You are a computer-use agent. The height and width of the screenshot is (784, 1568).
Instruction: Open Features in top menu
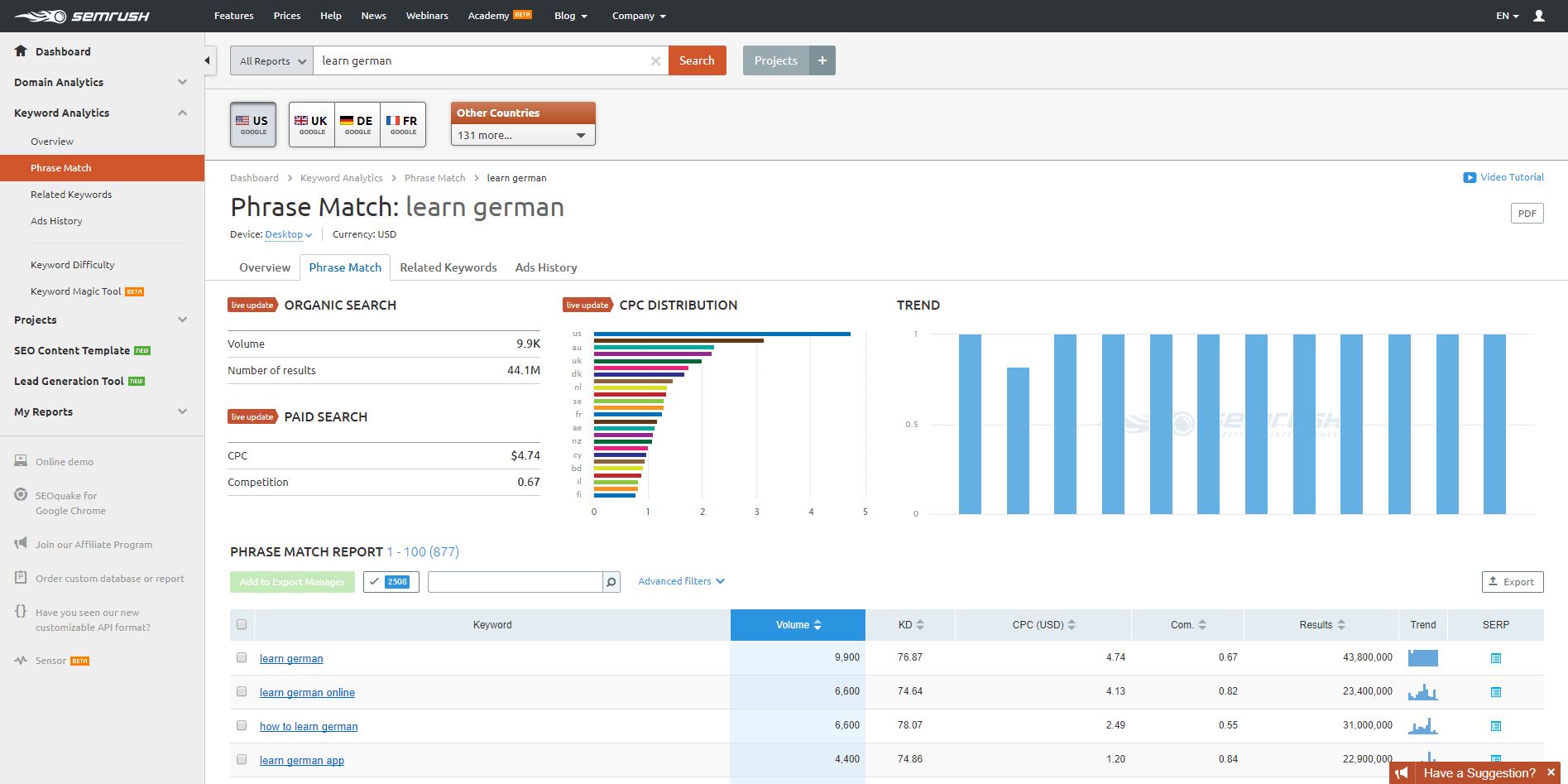(x=234, y=16)
